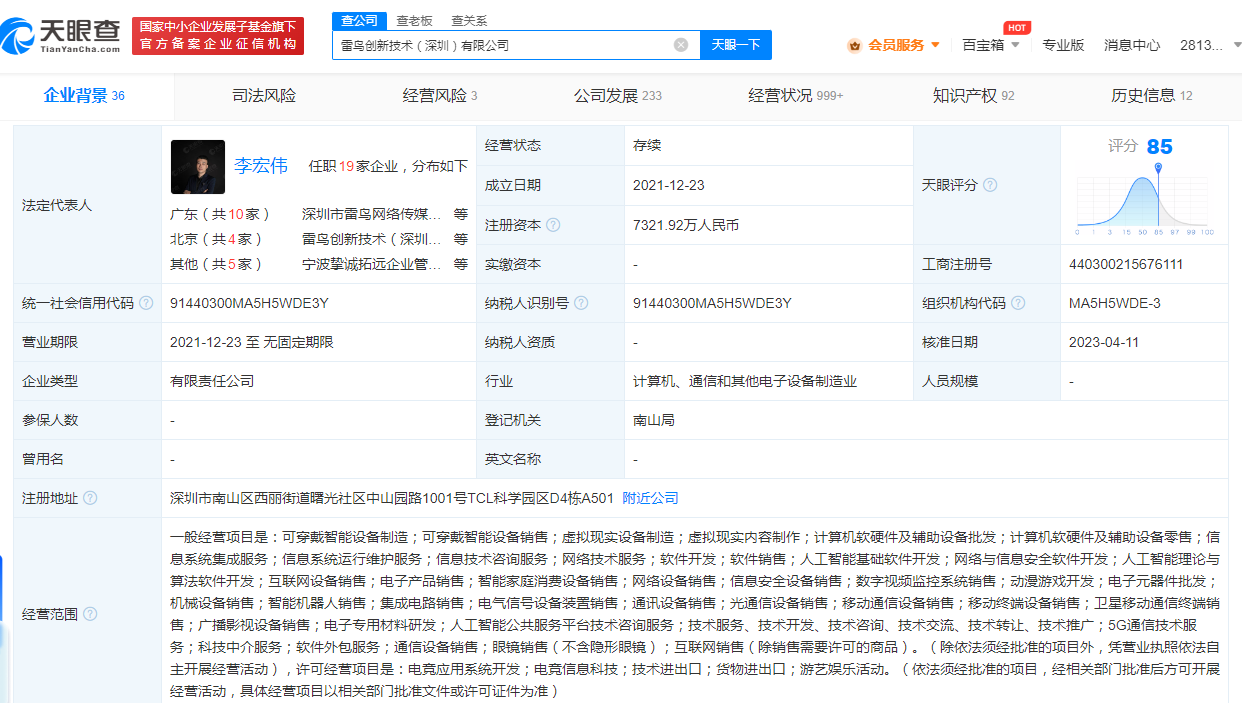Click 核准日期 value 2023-04-11

point(1104,342)
